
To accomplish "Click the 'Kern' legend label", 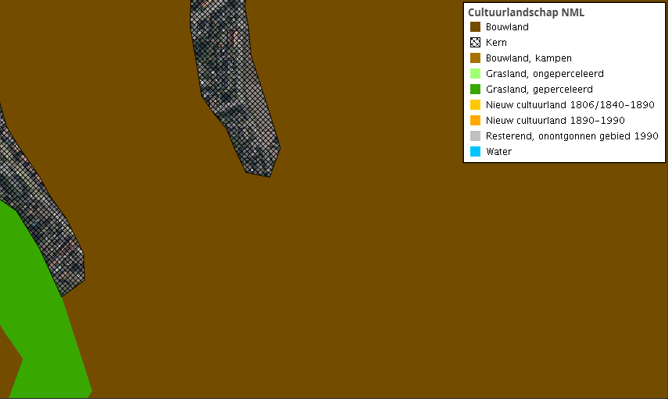I will [x=496, y=43].
